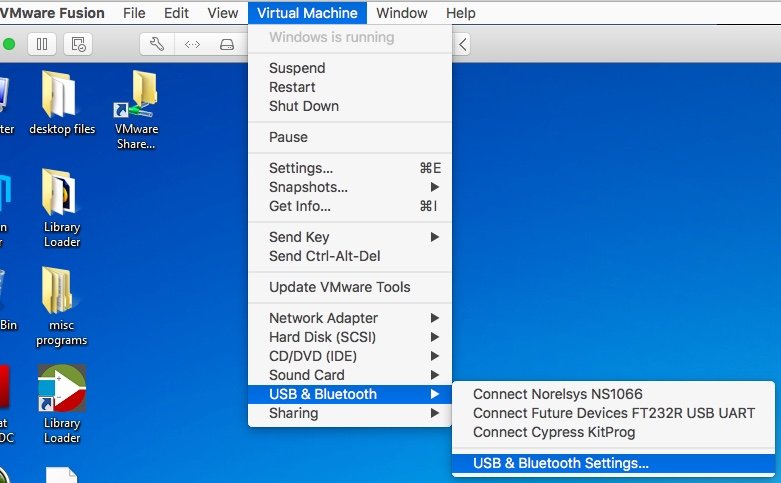Connect the Norelsys NS1066 device

click(613, 394)
